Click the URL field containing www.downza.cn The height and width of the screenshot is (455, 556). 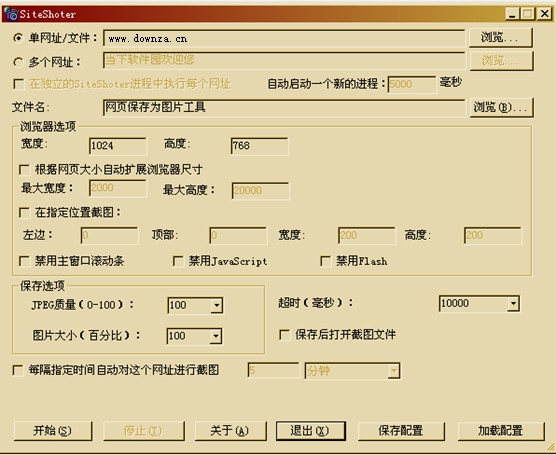(284, 38)
